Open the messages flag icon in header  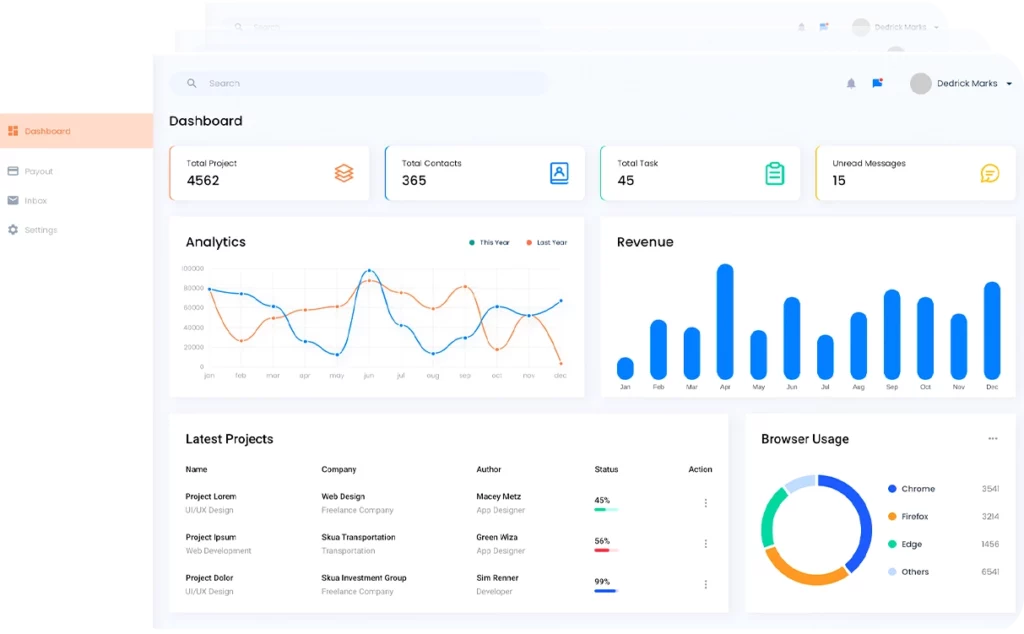pos(877,83)
